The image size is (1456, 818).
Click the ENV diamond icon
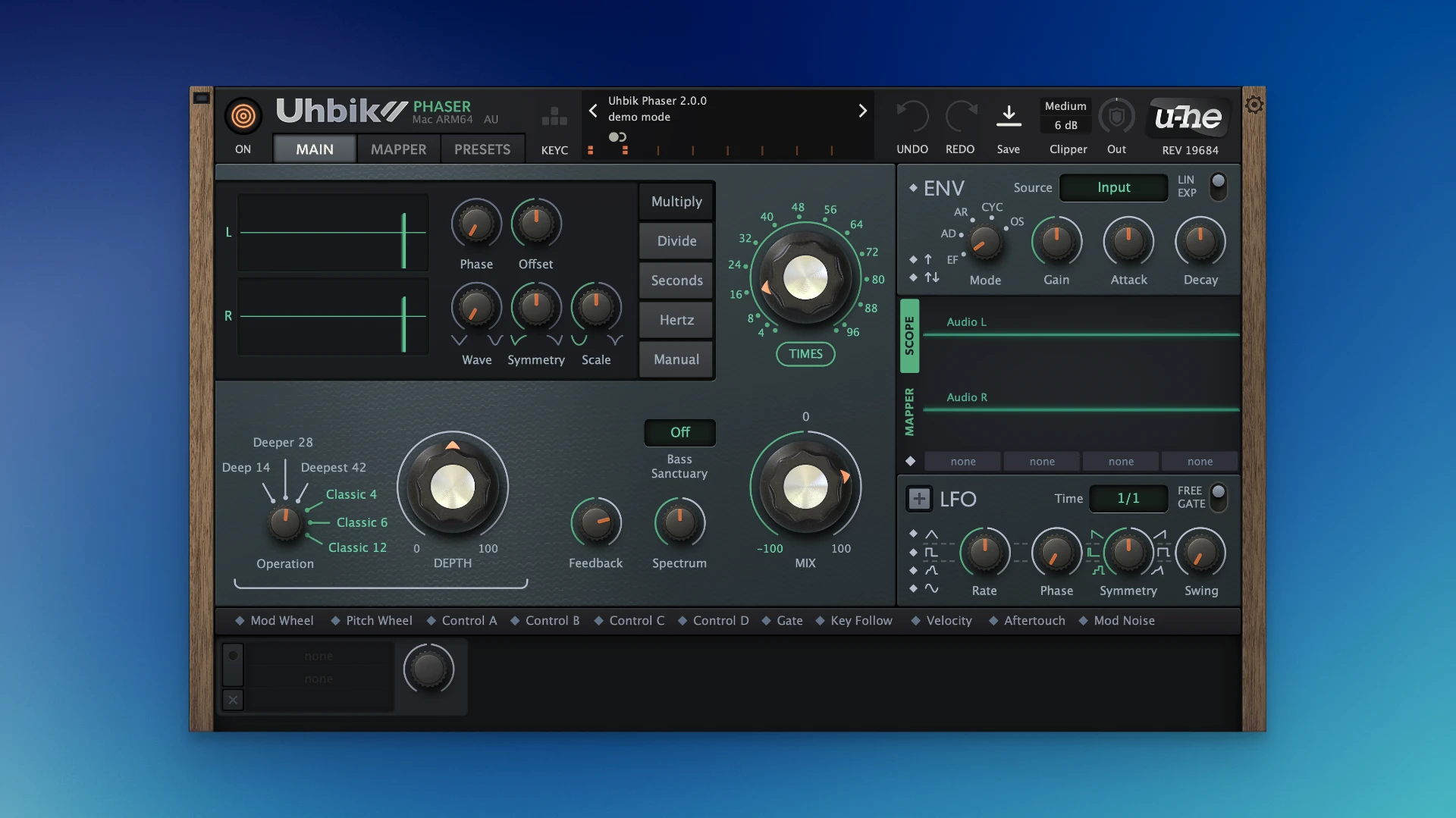pyautogui.click(x=913, y=187)
